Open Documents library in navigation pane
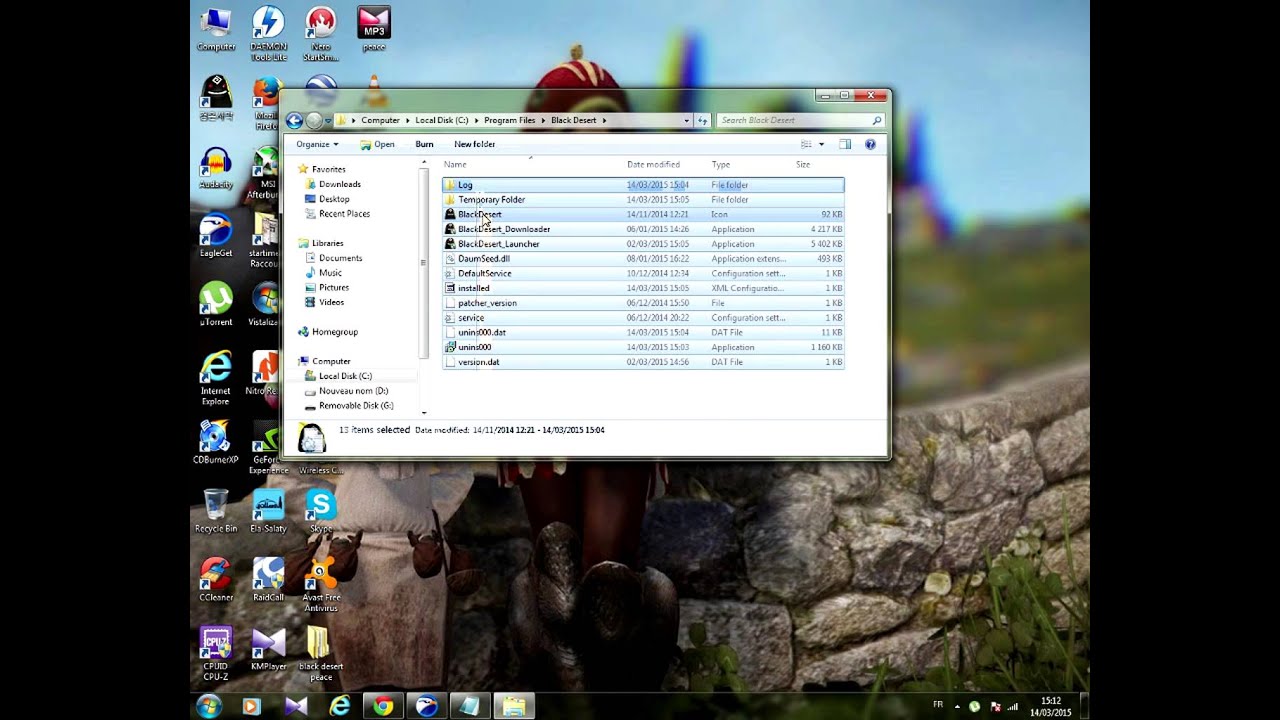The width and height of the screenshot is (1280, 720). click(340, 258)
